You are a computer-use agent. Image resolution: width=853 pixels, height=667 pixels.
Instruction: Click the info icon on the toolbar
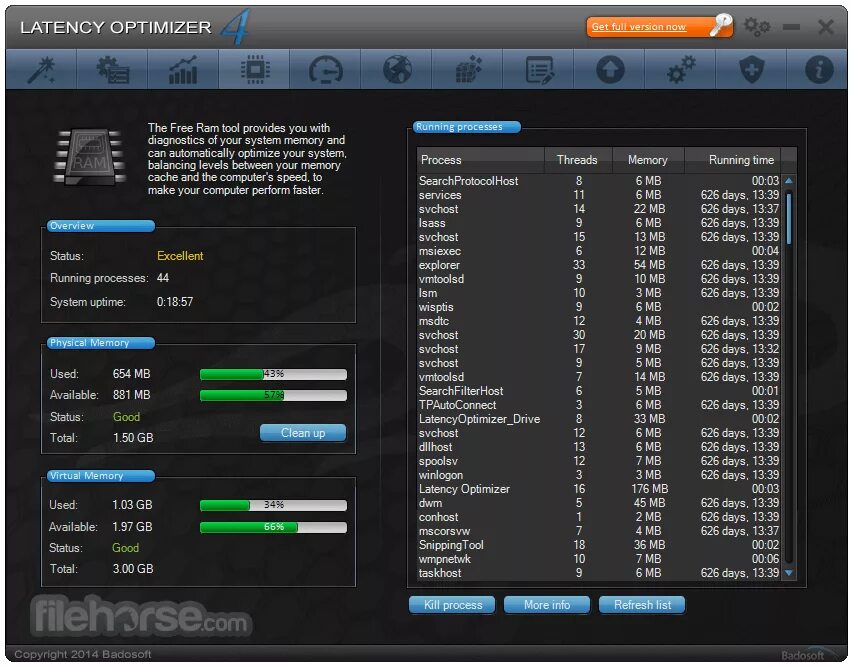point(818,69)
